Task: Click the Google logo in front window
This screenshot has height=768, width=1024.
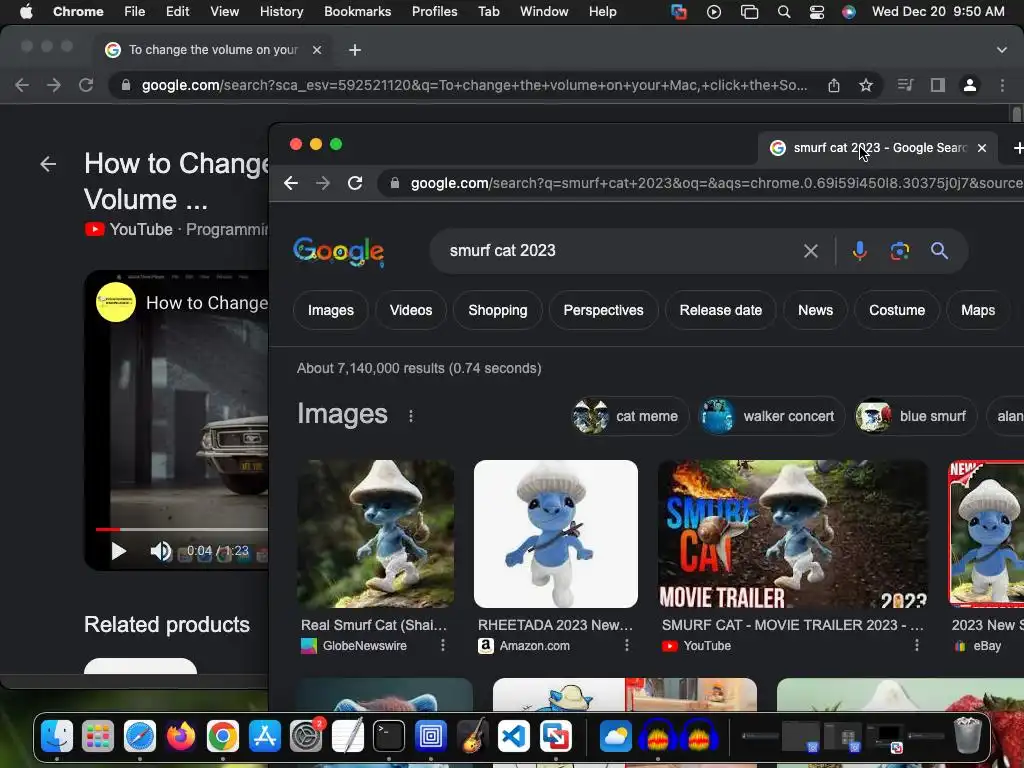Action: 338,251
